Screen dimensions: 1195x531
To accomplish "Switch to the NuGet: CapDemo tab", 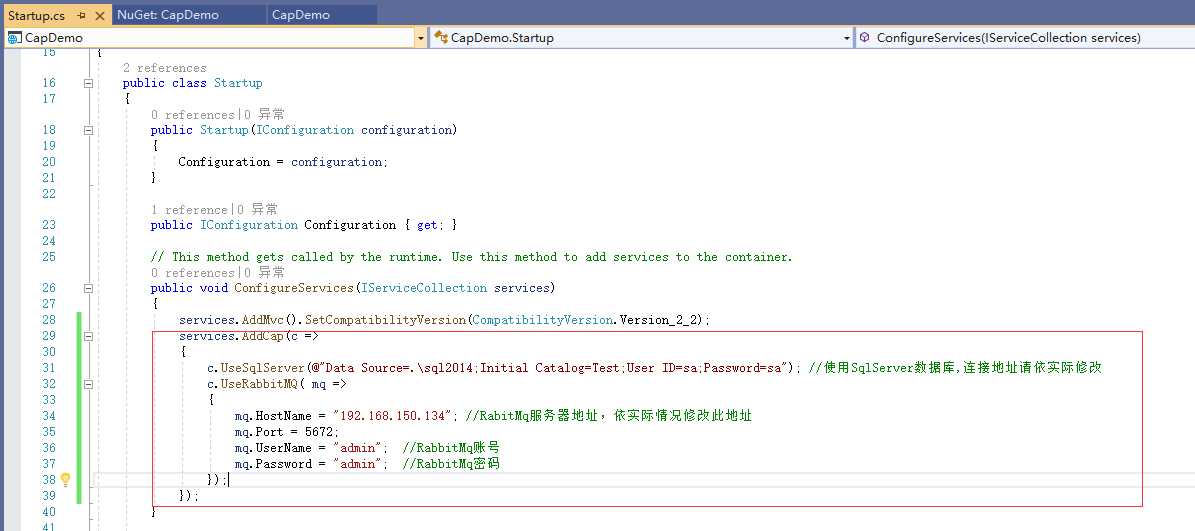I will point(168,14).
